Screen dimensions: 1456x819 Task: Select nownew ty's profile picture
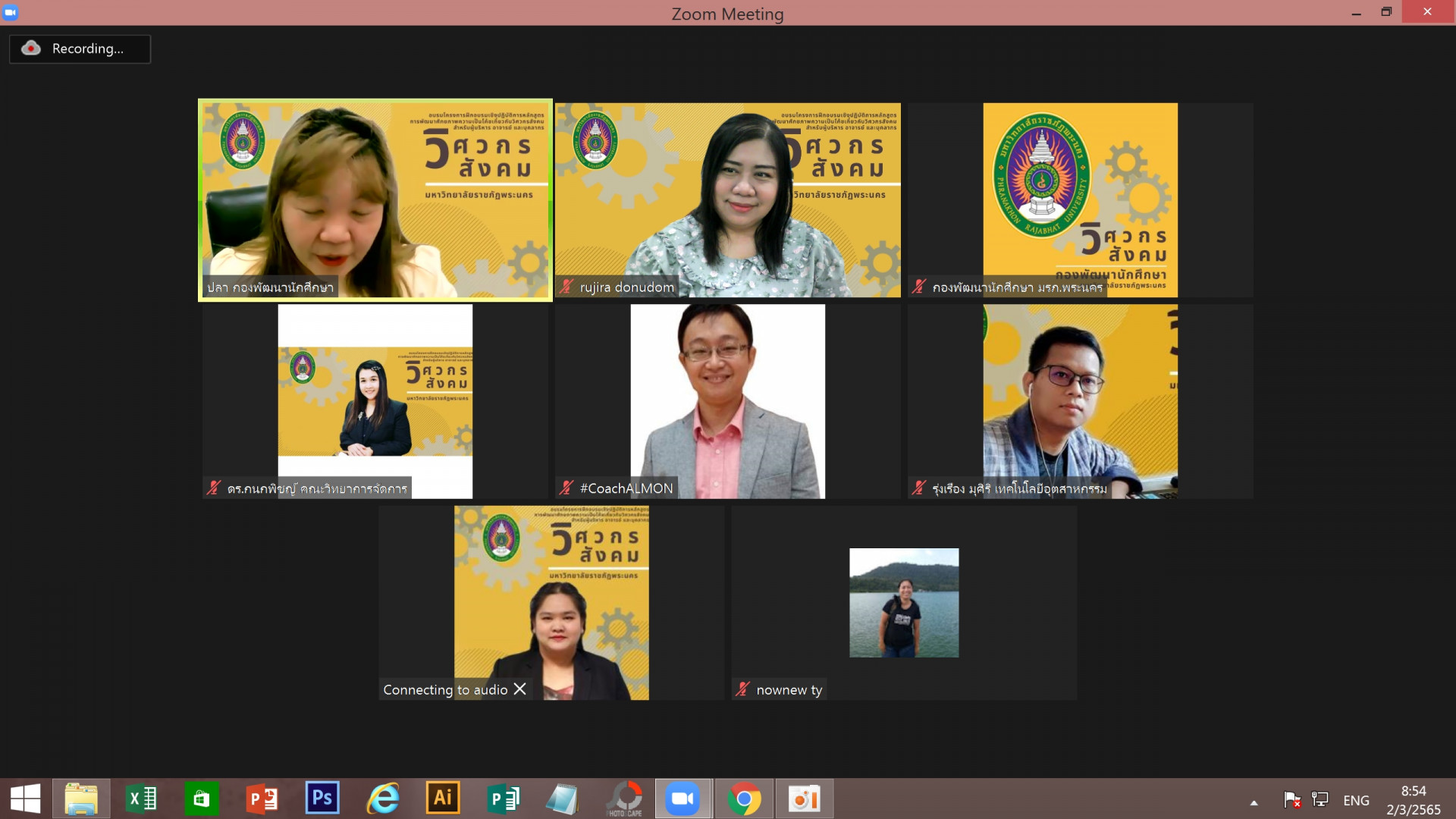[x=904, y=603]
